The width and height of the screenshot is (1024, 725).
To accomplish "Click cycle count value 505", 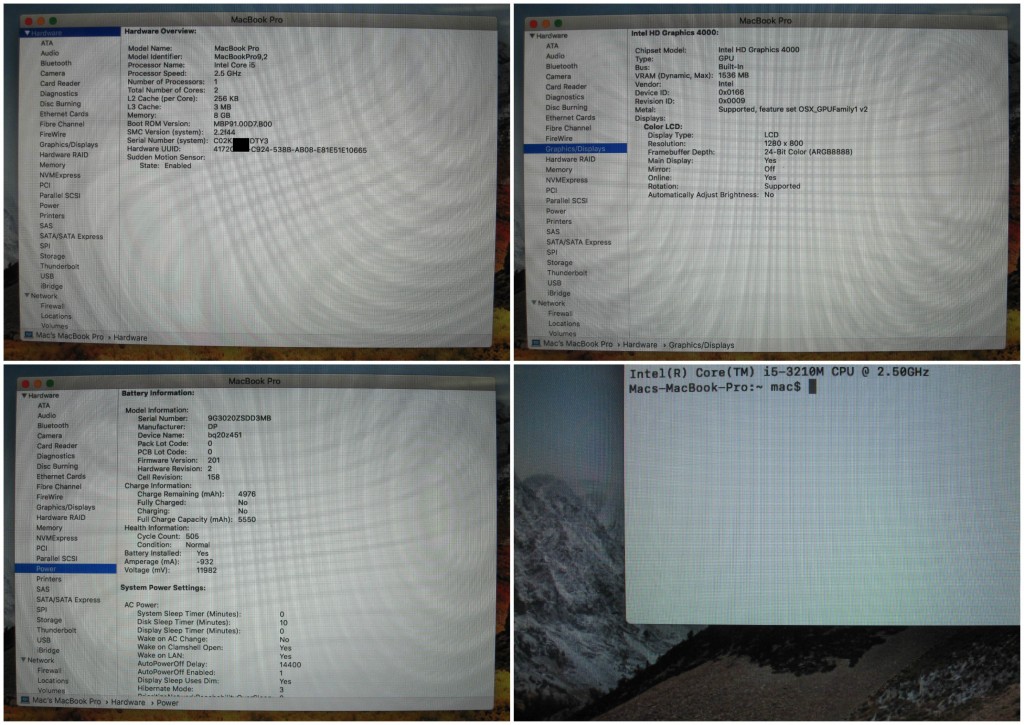I will click(192, 536).
